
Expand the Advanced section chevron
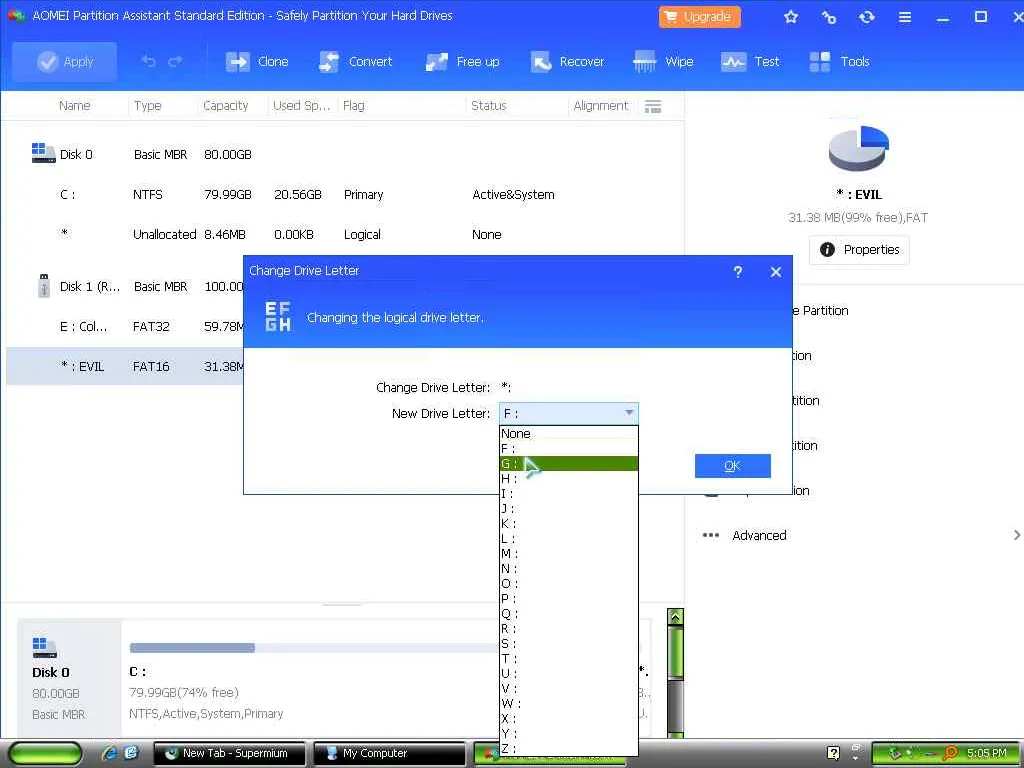click(1016, 536)
